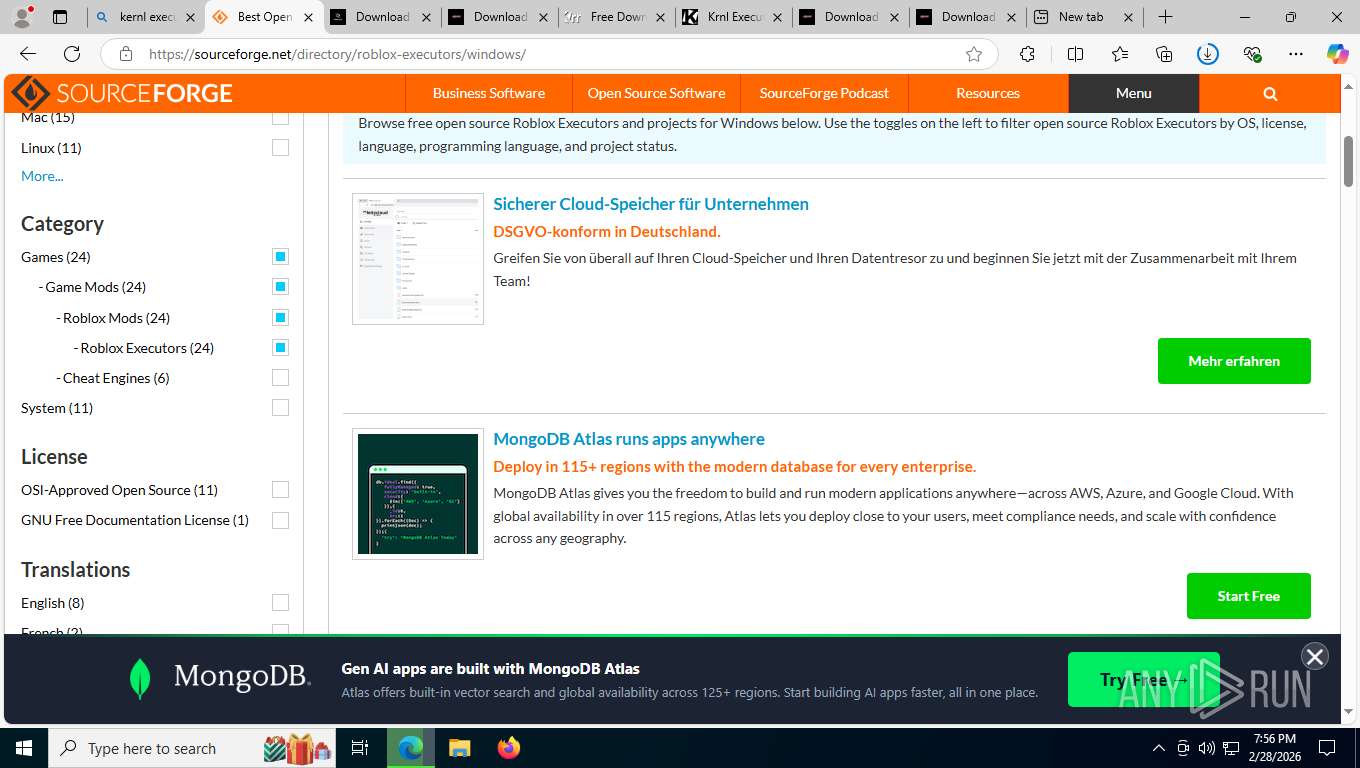Open Sicherer Cloud-Speicher für Unternehmen link
Image resolution: width=1360 pixels, height=768 pixels.
pyautogui.click(x=651, y=204)
